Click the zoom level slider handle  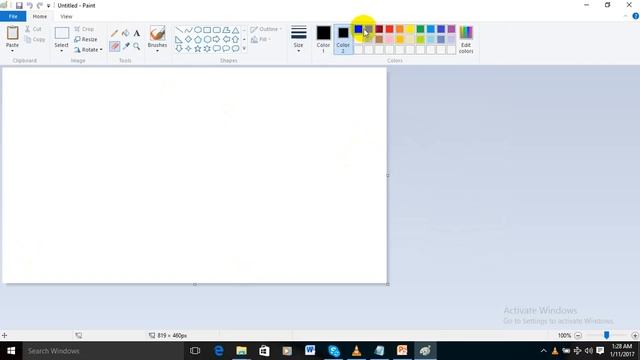click(x=607, y=336)
